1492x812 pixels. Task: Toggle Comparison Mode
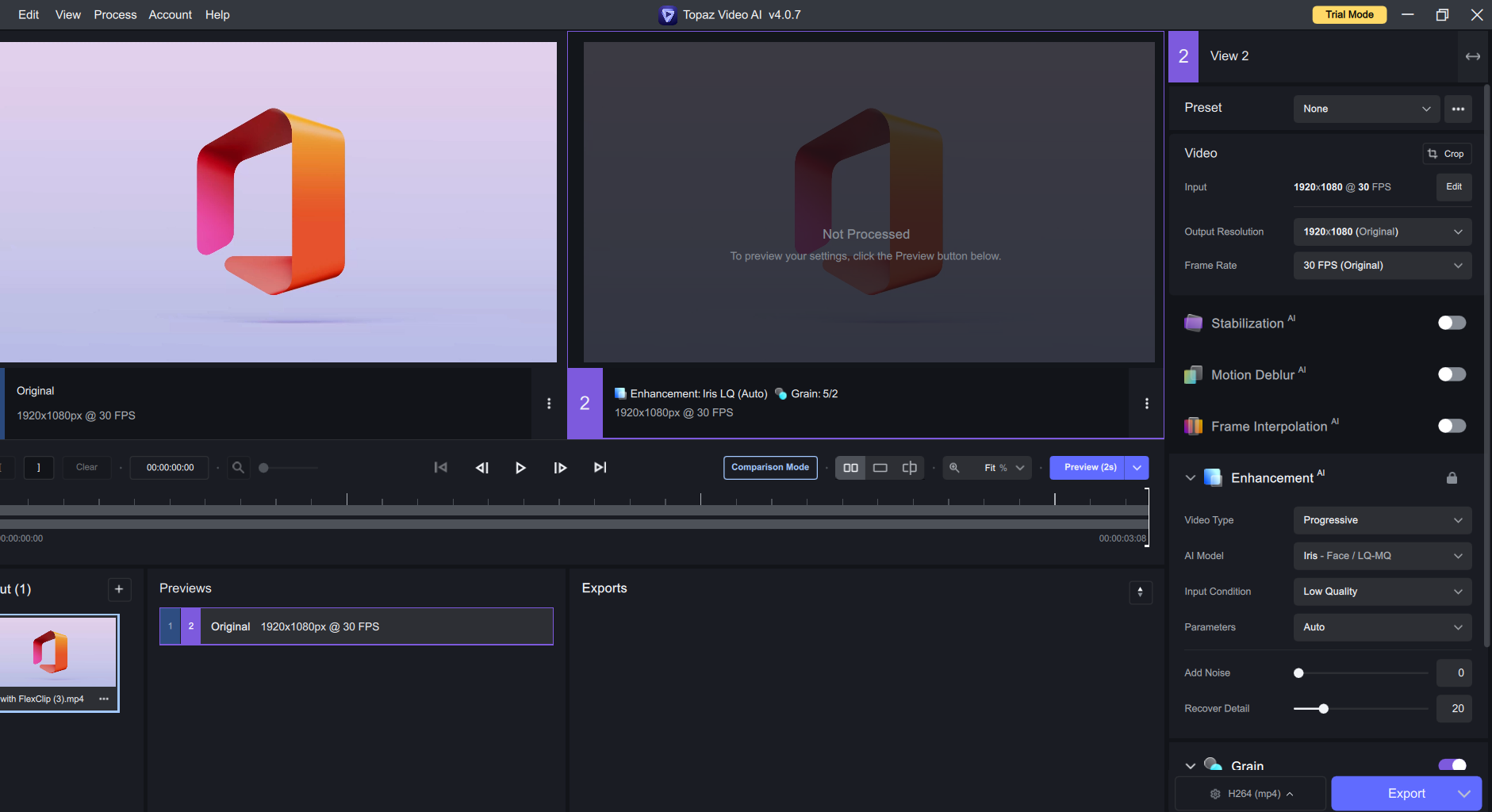tap(770, 468)
